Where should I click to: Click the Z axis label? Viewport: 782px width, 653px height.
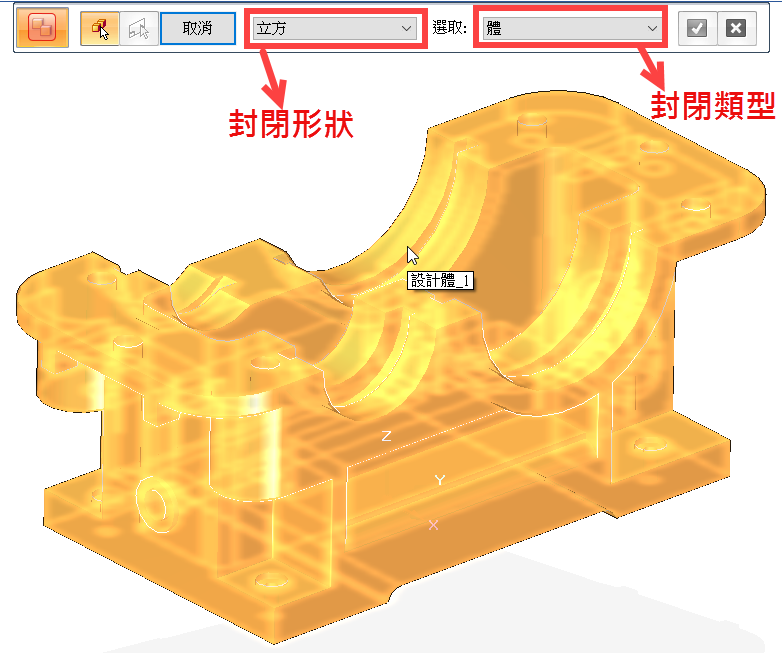click(x=386, y=436)
